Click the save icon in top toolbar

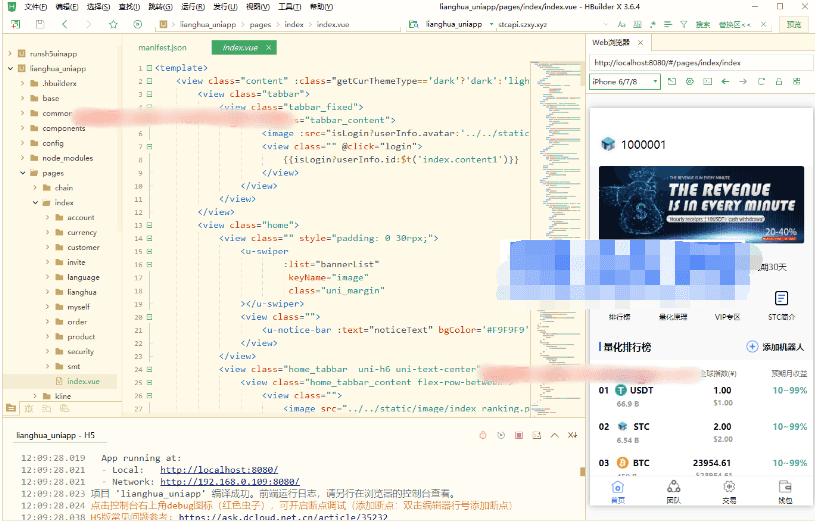40,24
